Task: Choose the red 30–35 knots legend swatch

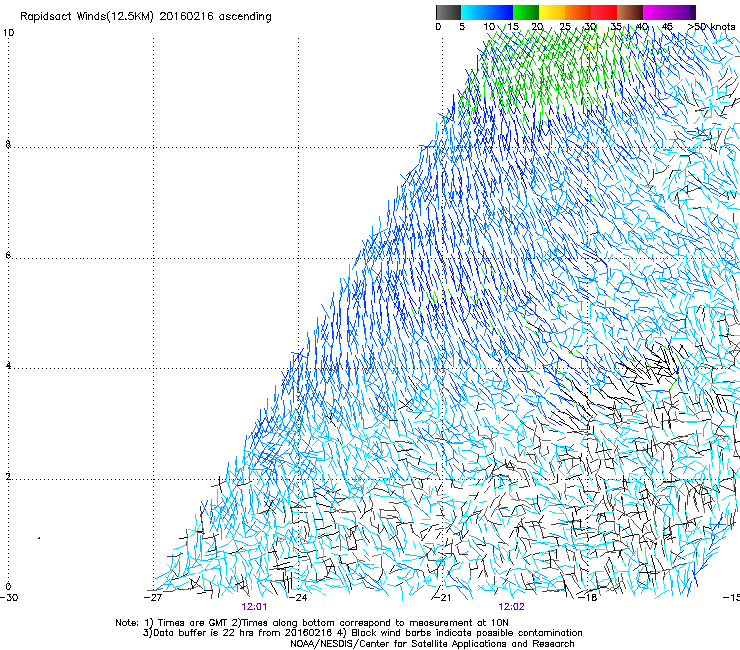Action: [x=604, y=12]
